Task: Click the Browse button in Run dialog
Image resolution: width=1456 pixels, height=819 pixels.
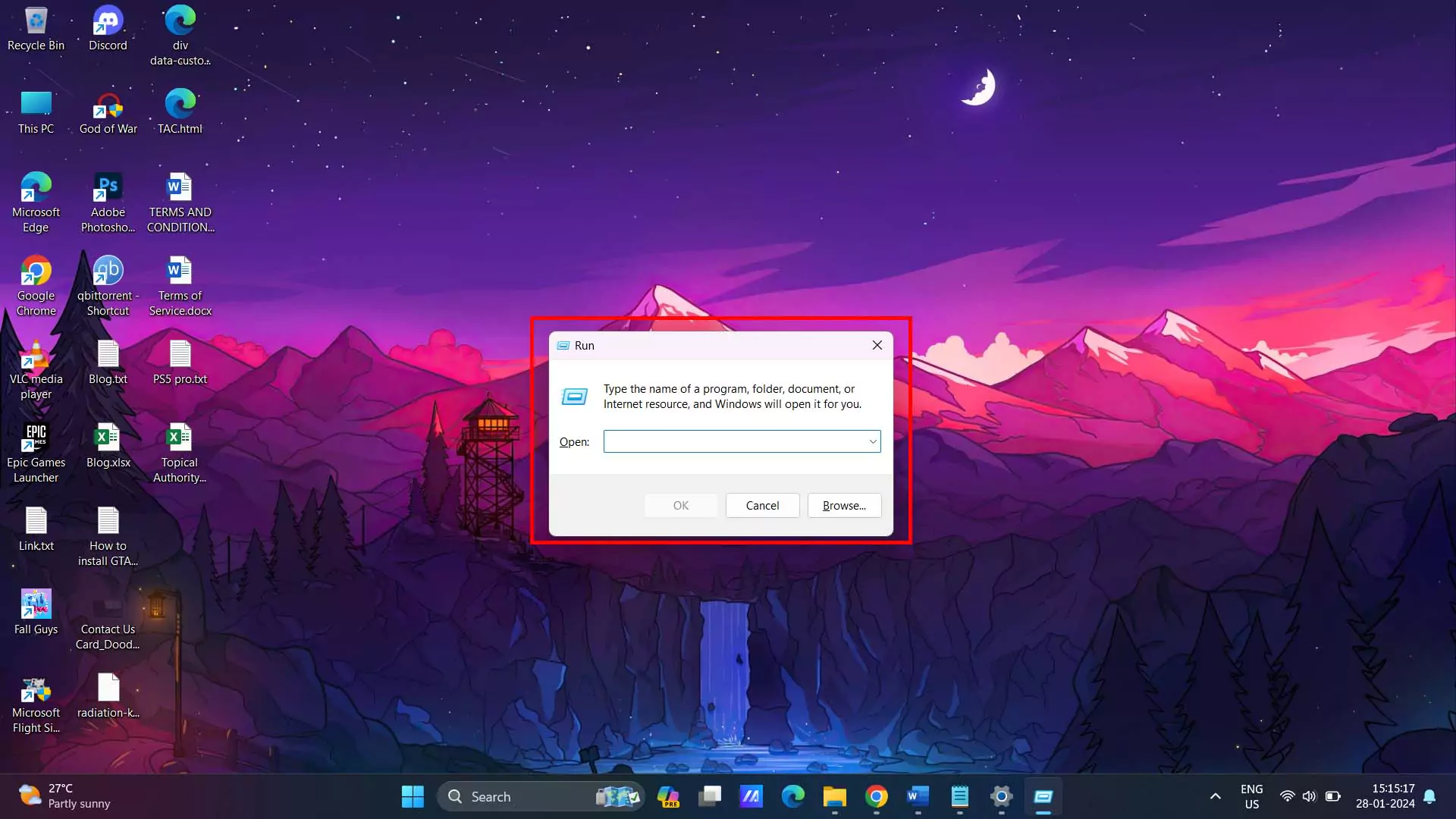Action: [x=843, y=505]
